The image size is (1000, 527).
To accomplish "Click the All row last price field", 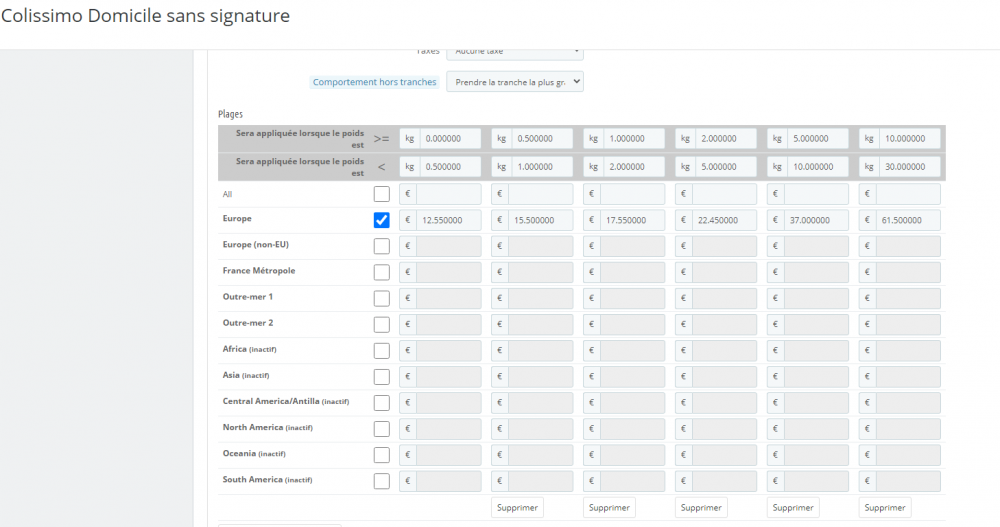I will click(x=908, y=194).
